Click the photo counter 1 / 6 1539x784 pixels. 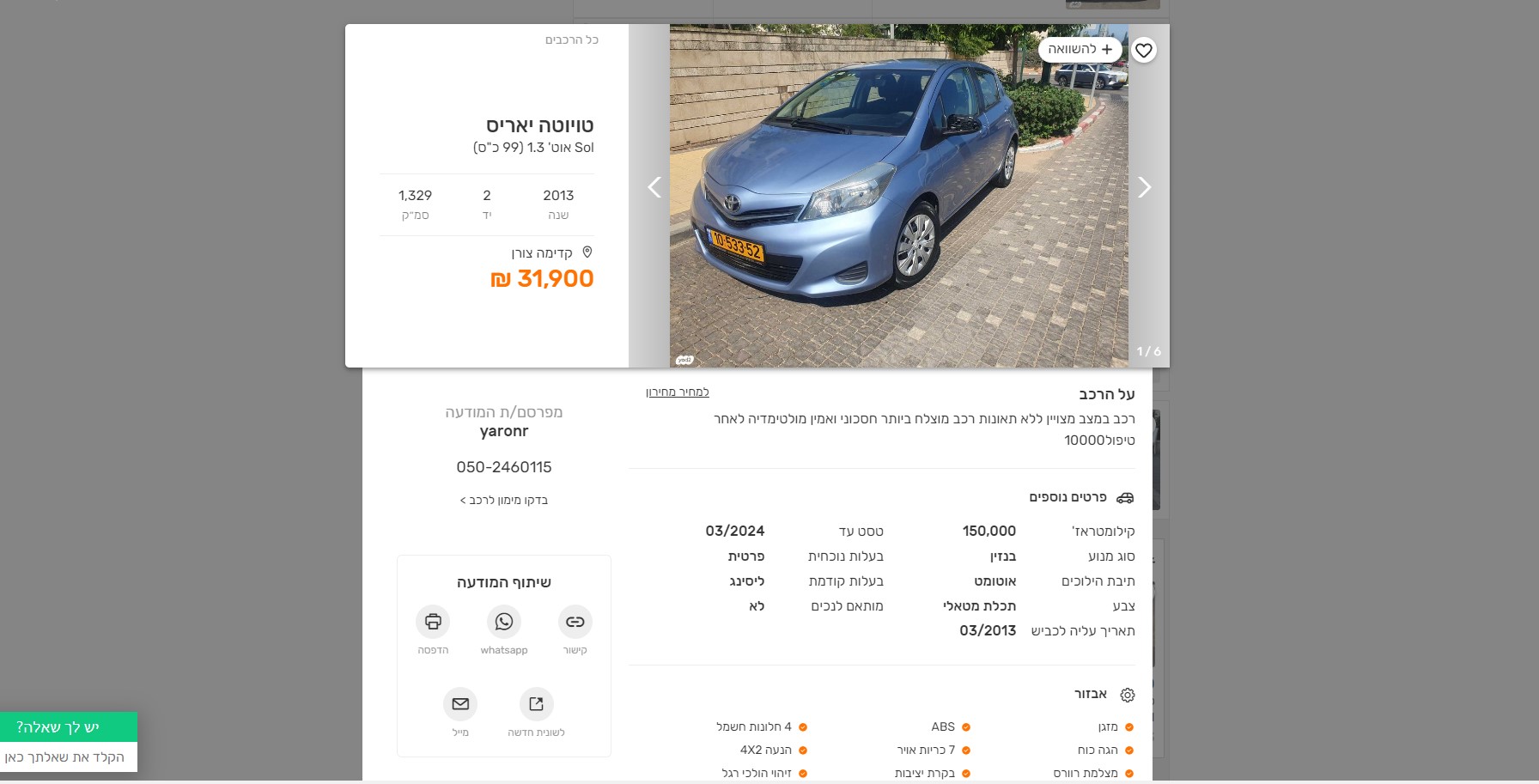coord(1149,351)
